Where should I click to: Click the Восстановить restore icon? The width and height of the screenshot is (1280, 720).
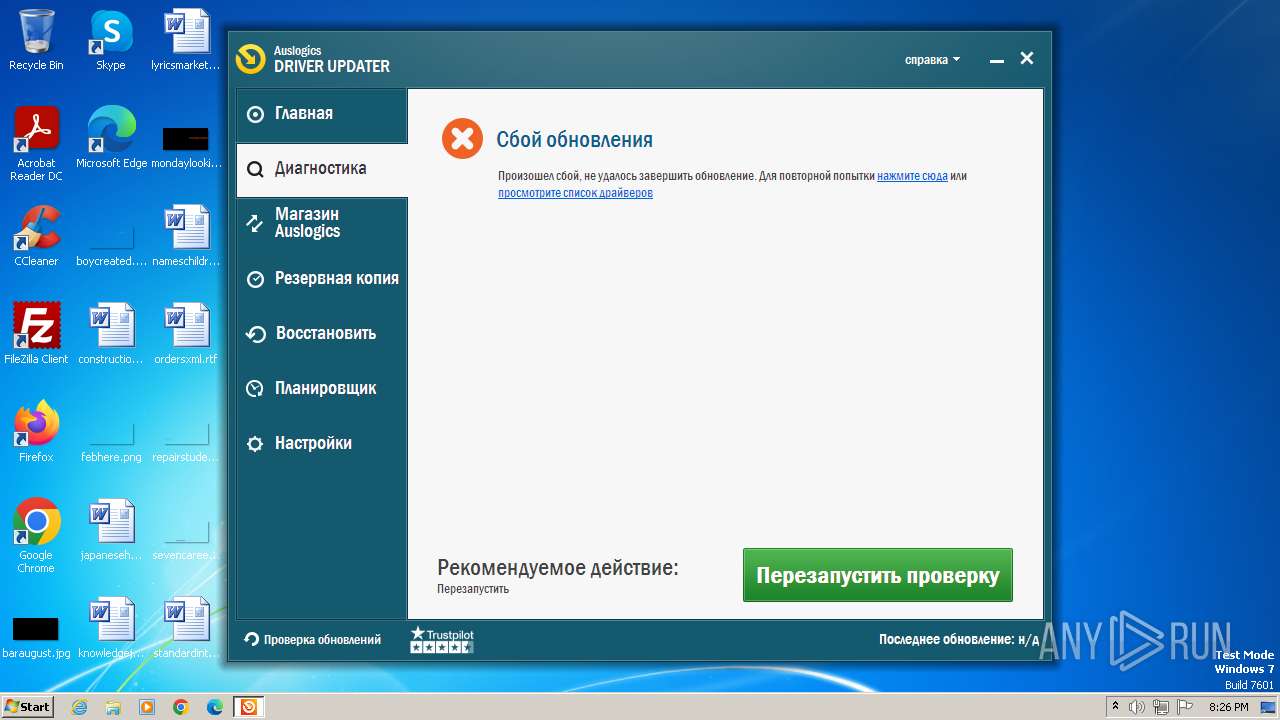(255, 334)
